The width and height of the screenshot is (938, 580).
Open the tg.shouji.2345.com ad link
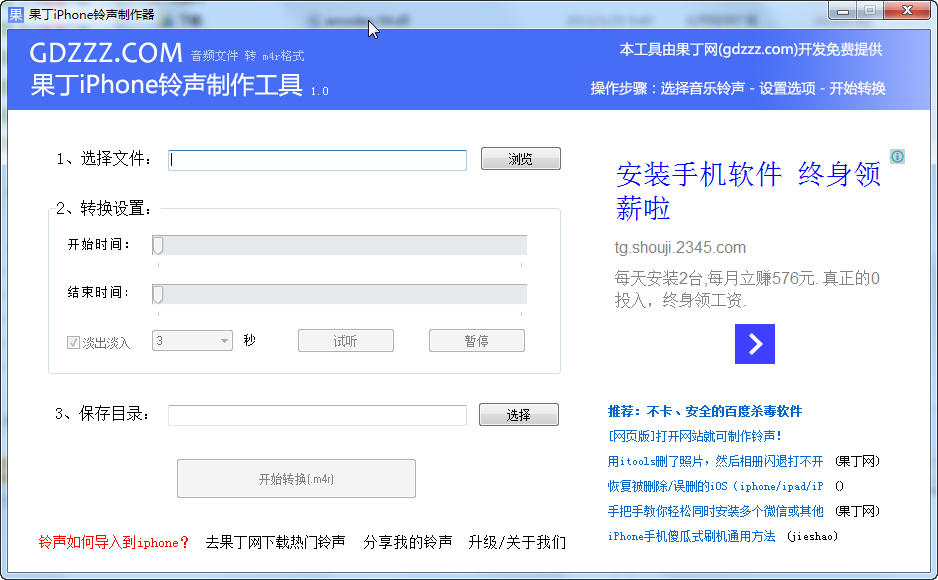(x=682, y=246)
